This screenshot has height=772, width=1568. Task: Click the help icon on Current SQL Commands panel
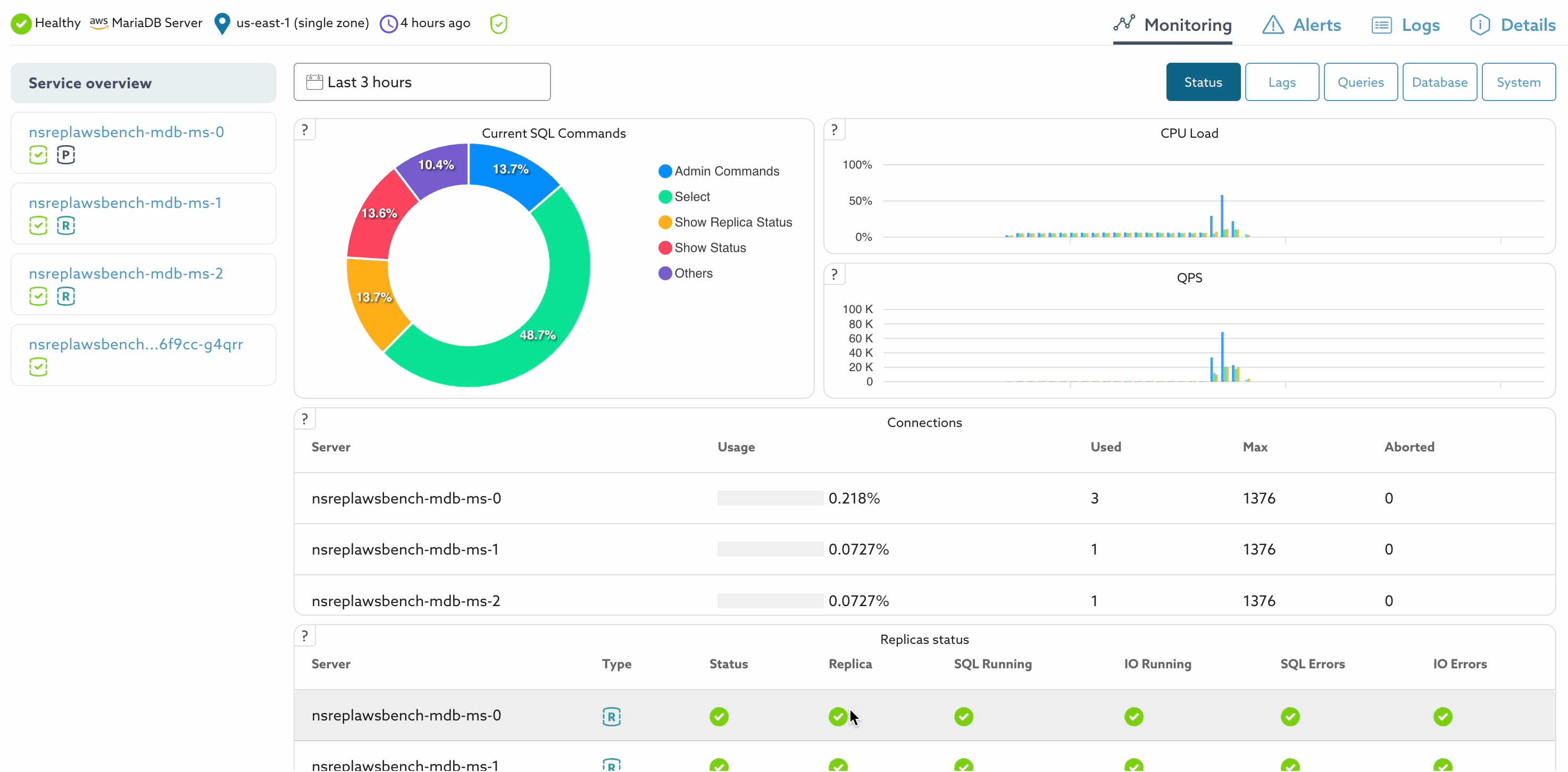(x=305, y=130)
